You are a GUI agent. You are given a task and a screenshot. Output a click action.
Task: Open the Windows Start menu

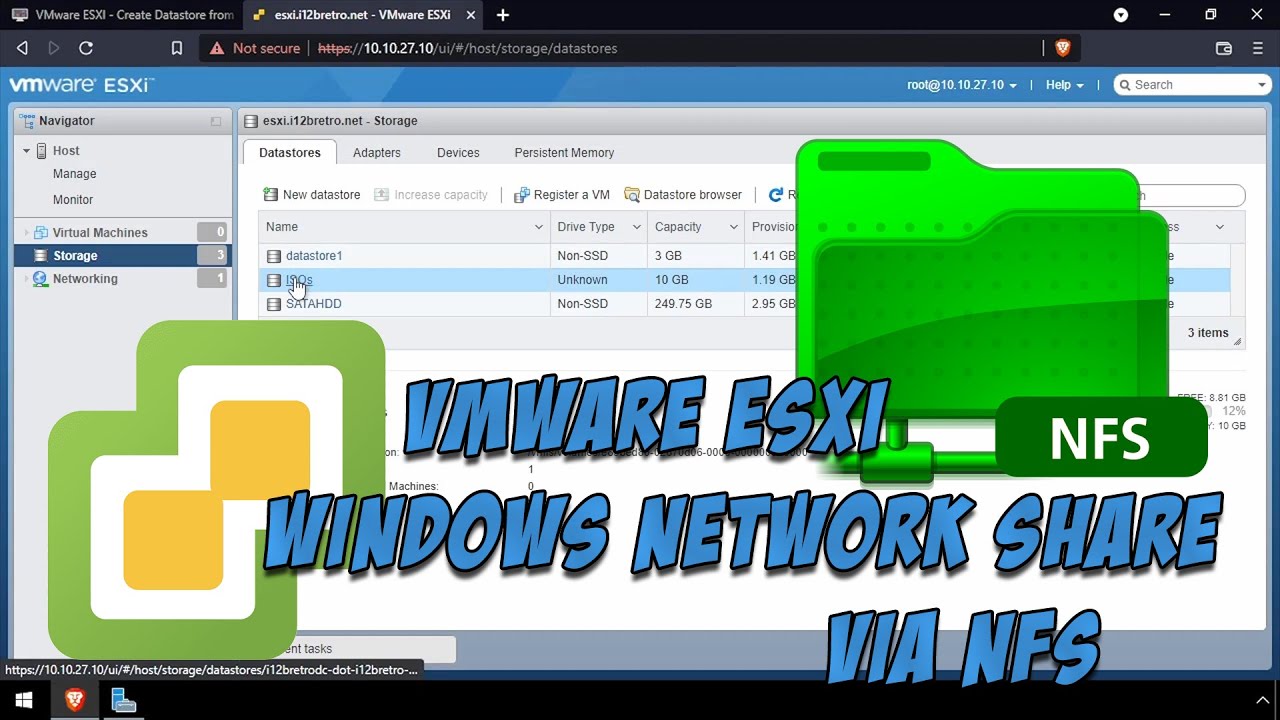click(24, 700)
